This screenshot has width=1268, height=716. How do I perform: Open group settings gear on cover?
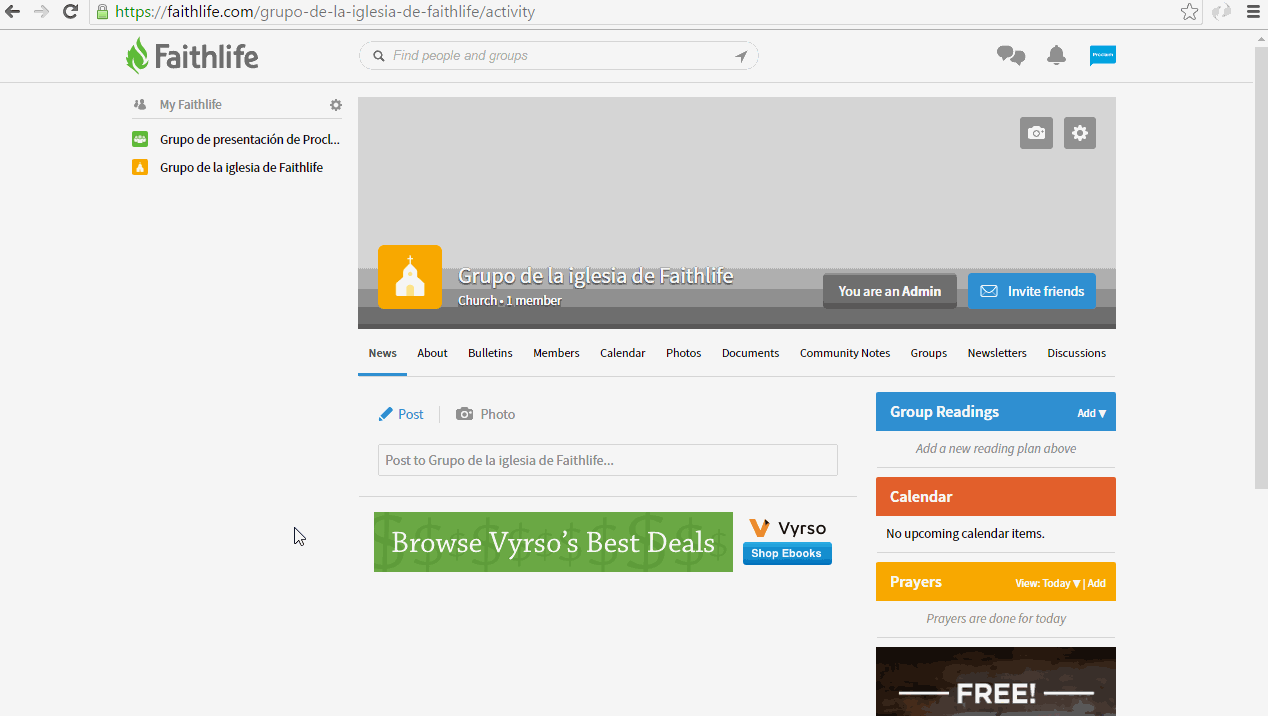pyautogui.click(x=1080, y=133)
